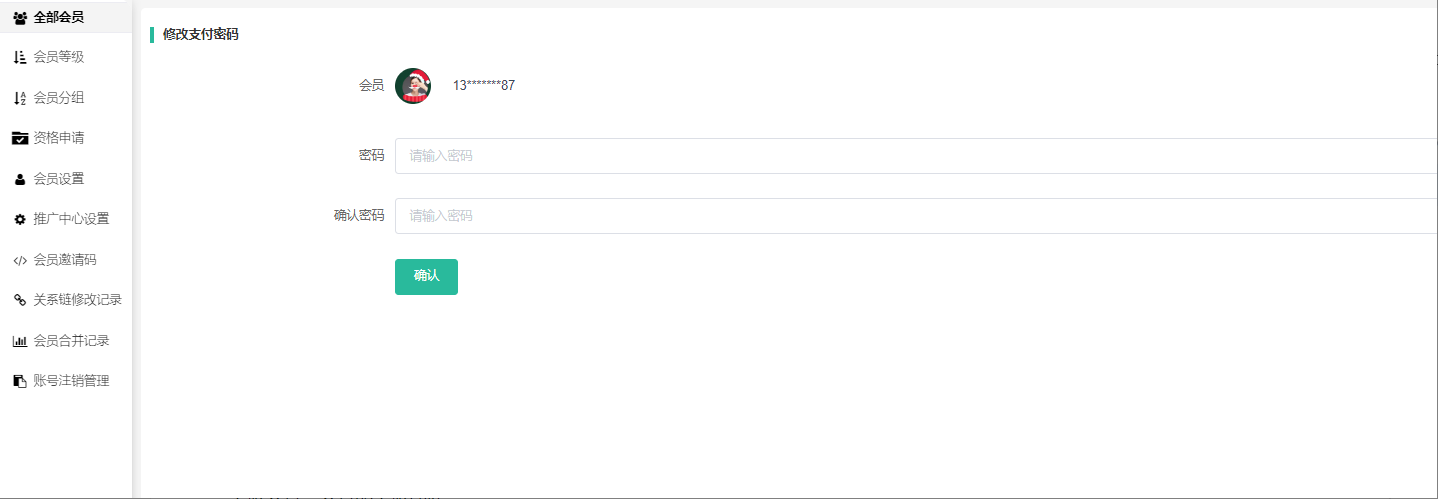Click the 资格申请 folder icon
This screenshot has height=499, width=1438.
[x=20, y=138]
